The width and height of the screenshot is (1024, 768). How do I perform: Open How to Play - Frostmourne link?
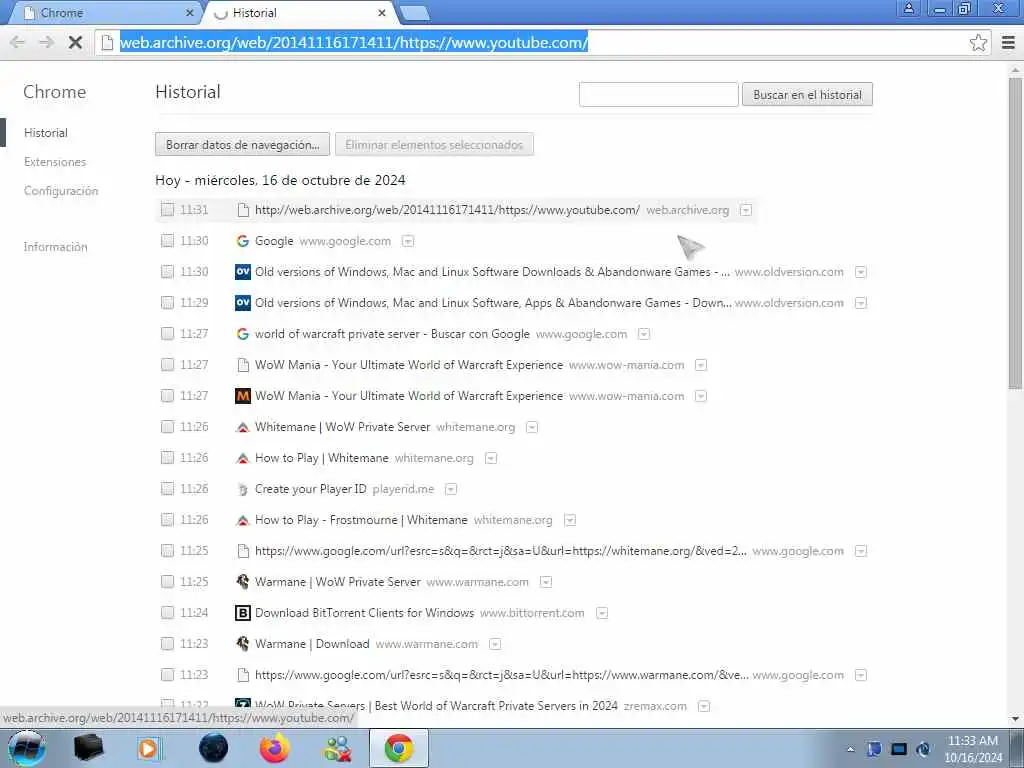click(361, 520)
